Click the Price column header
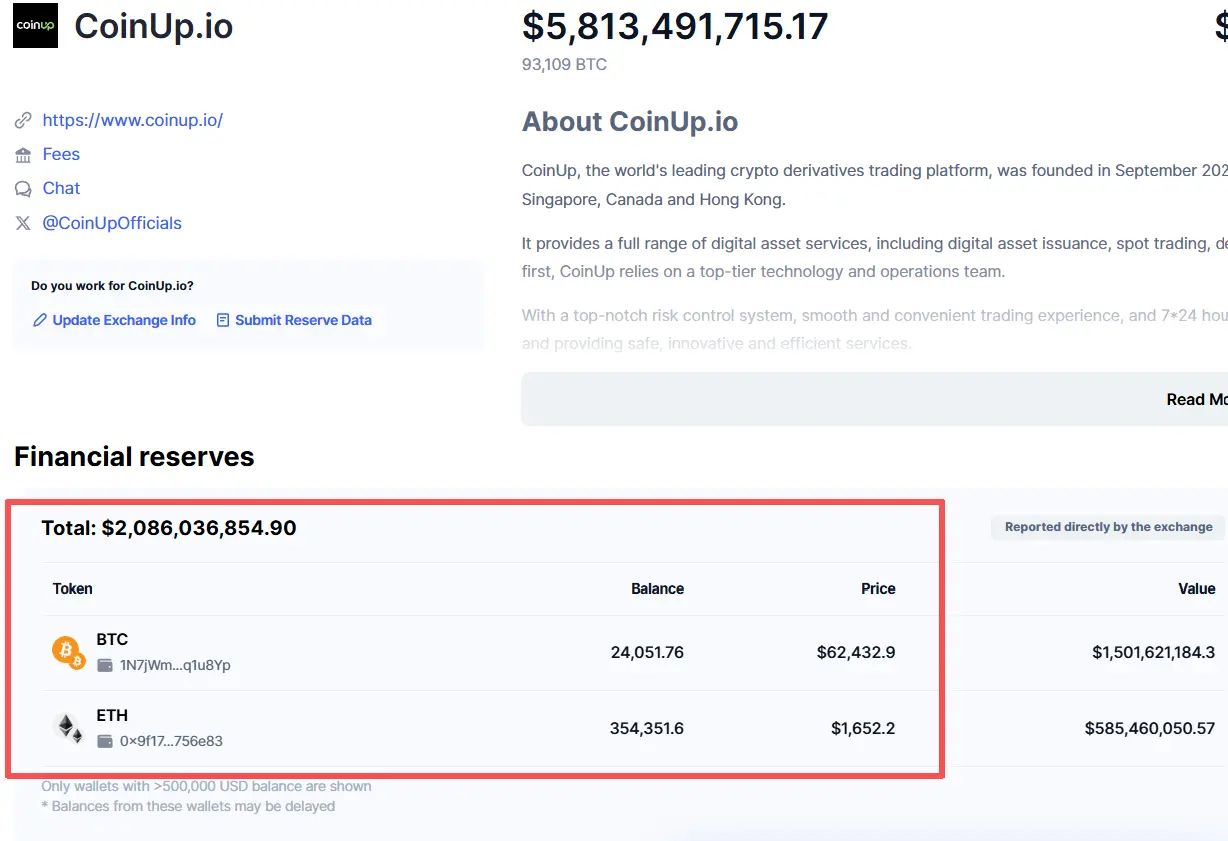Viewport: 1228px width, 841px height. 878,589
